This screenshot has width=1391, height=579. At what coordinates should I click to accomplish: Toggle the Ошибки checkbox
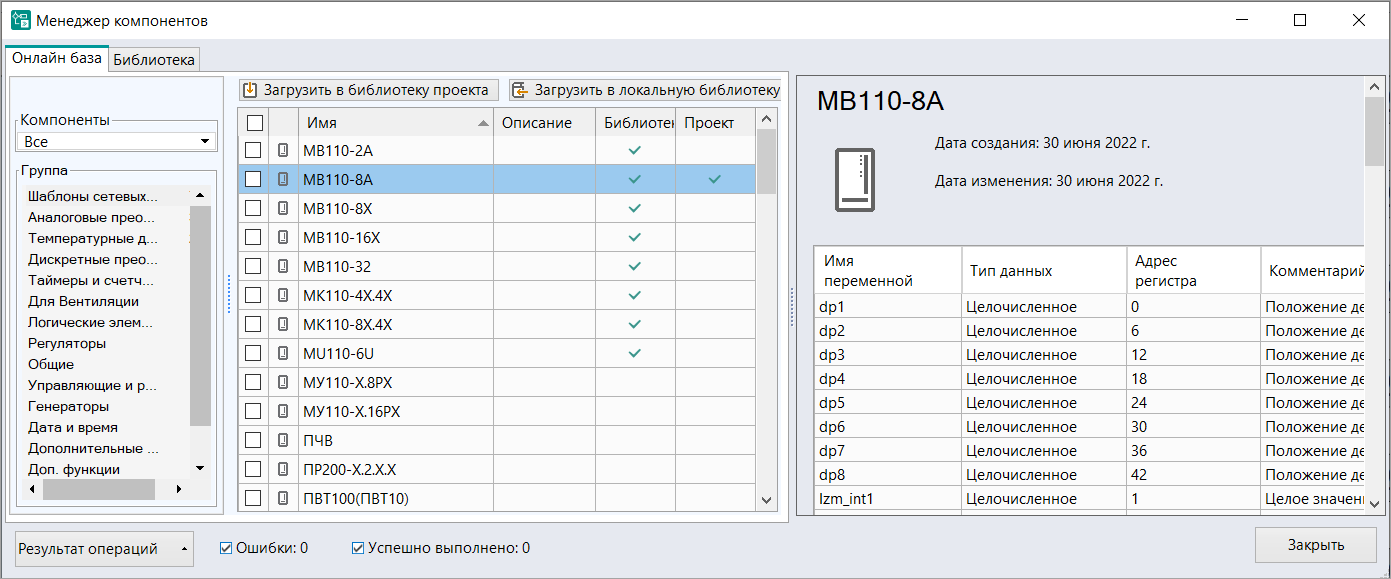point(226,548)
